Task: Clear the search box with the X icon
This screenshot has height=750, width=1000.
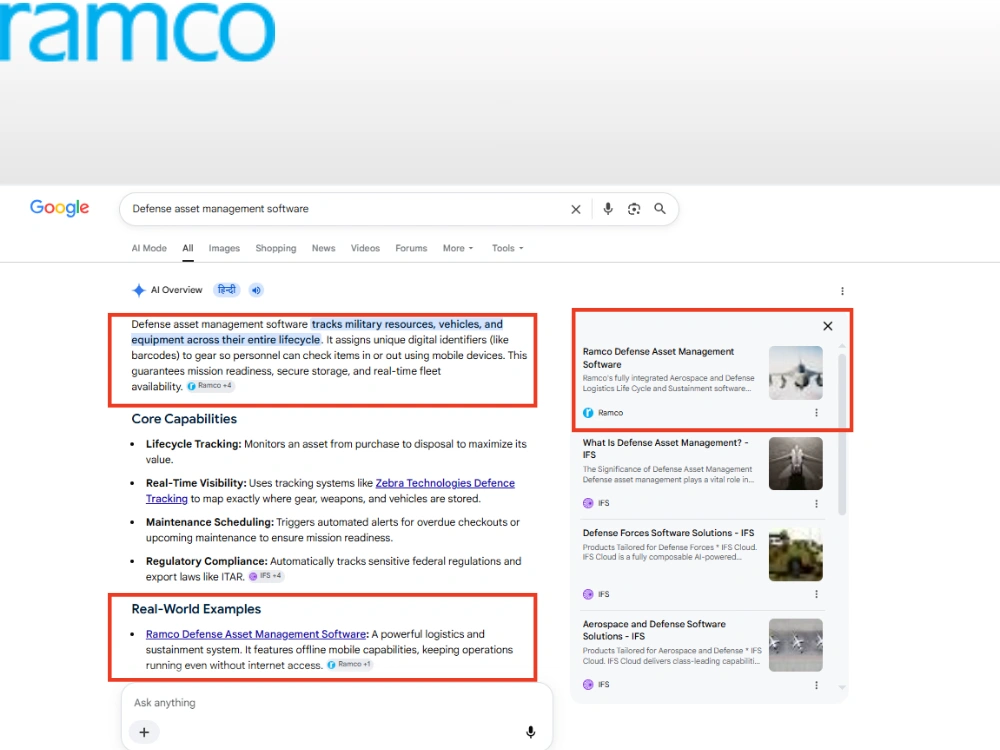Action: pyautogui.click(x=575, y=209)
